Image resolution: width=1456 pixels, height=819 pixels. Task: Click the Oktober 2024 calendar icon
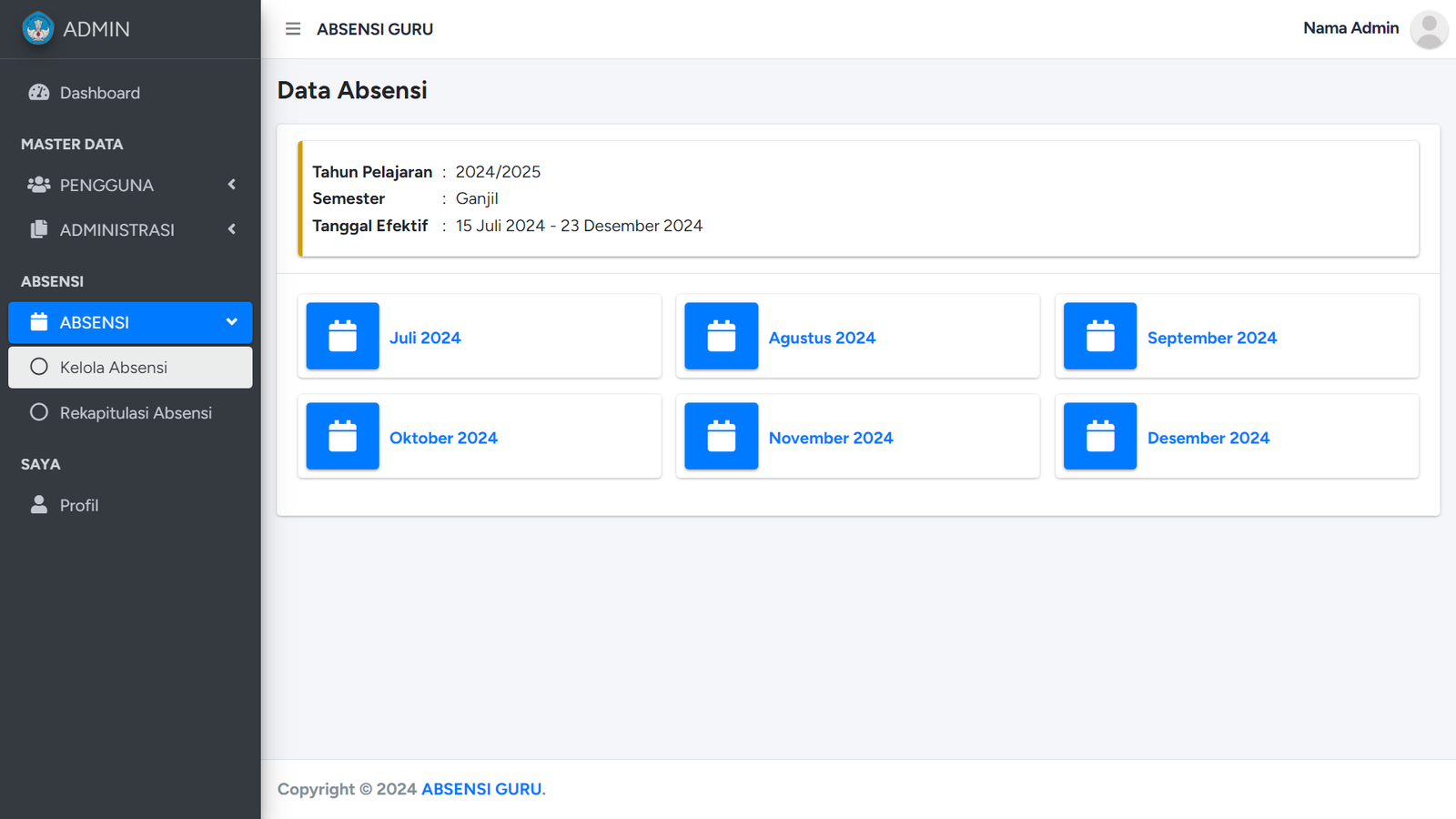click(342, 437)
